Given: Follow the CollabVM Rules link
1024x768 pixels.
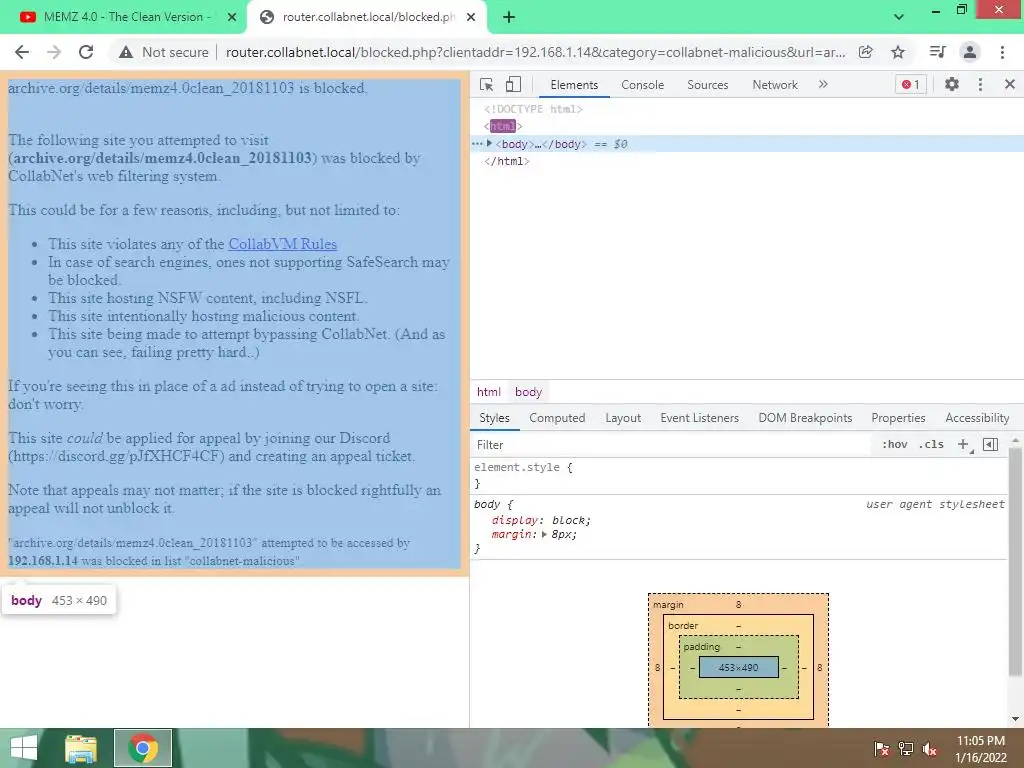Looking at the screenshot, I should tap(282, 244).
